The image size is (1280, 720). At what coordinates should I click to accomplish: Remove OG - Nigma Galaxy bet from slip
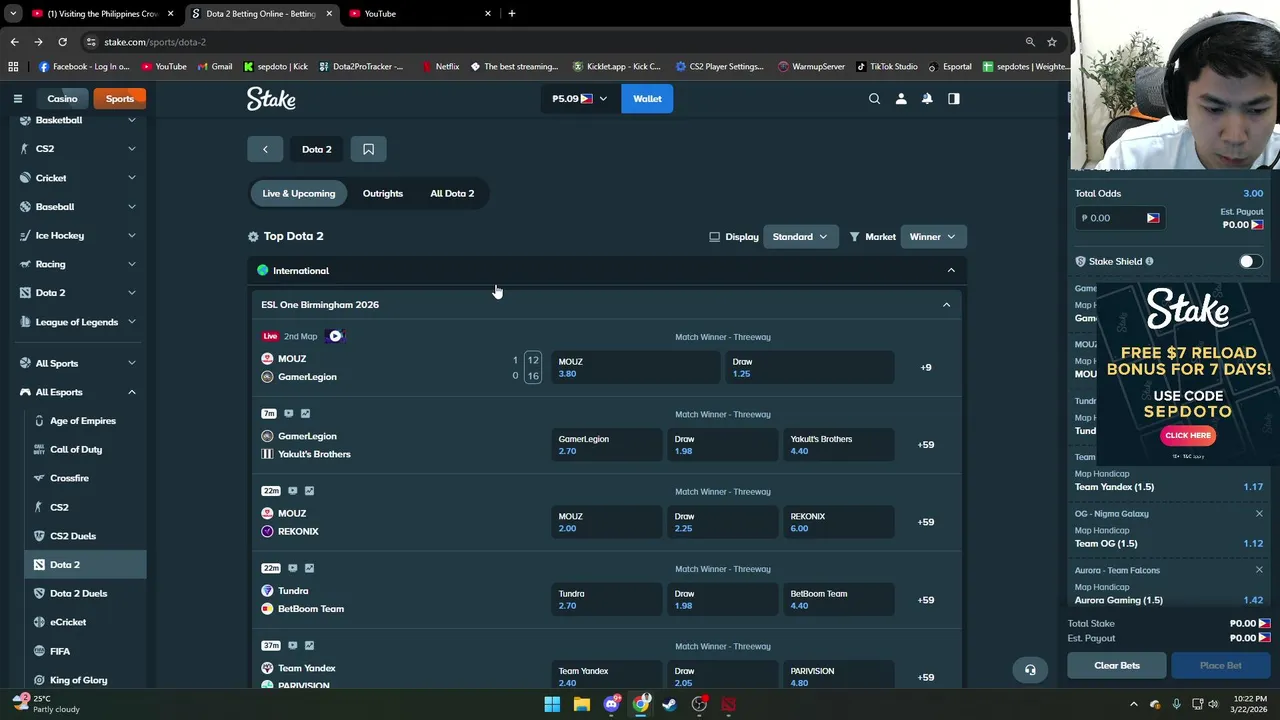pos(1259,513)
